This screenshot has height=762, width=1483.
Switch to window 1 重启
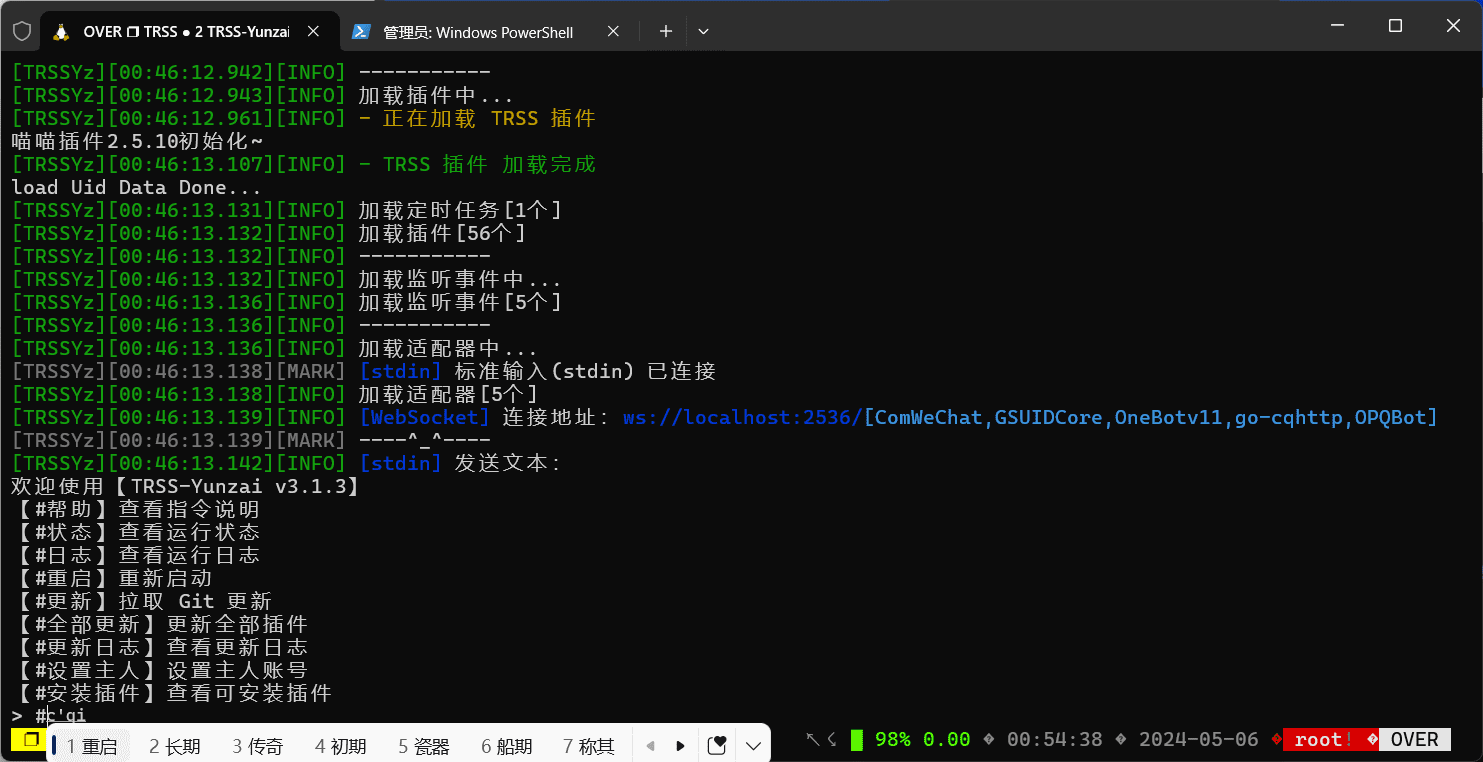(x=88, y=744)
